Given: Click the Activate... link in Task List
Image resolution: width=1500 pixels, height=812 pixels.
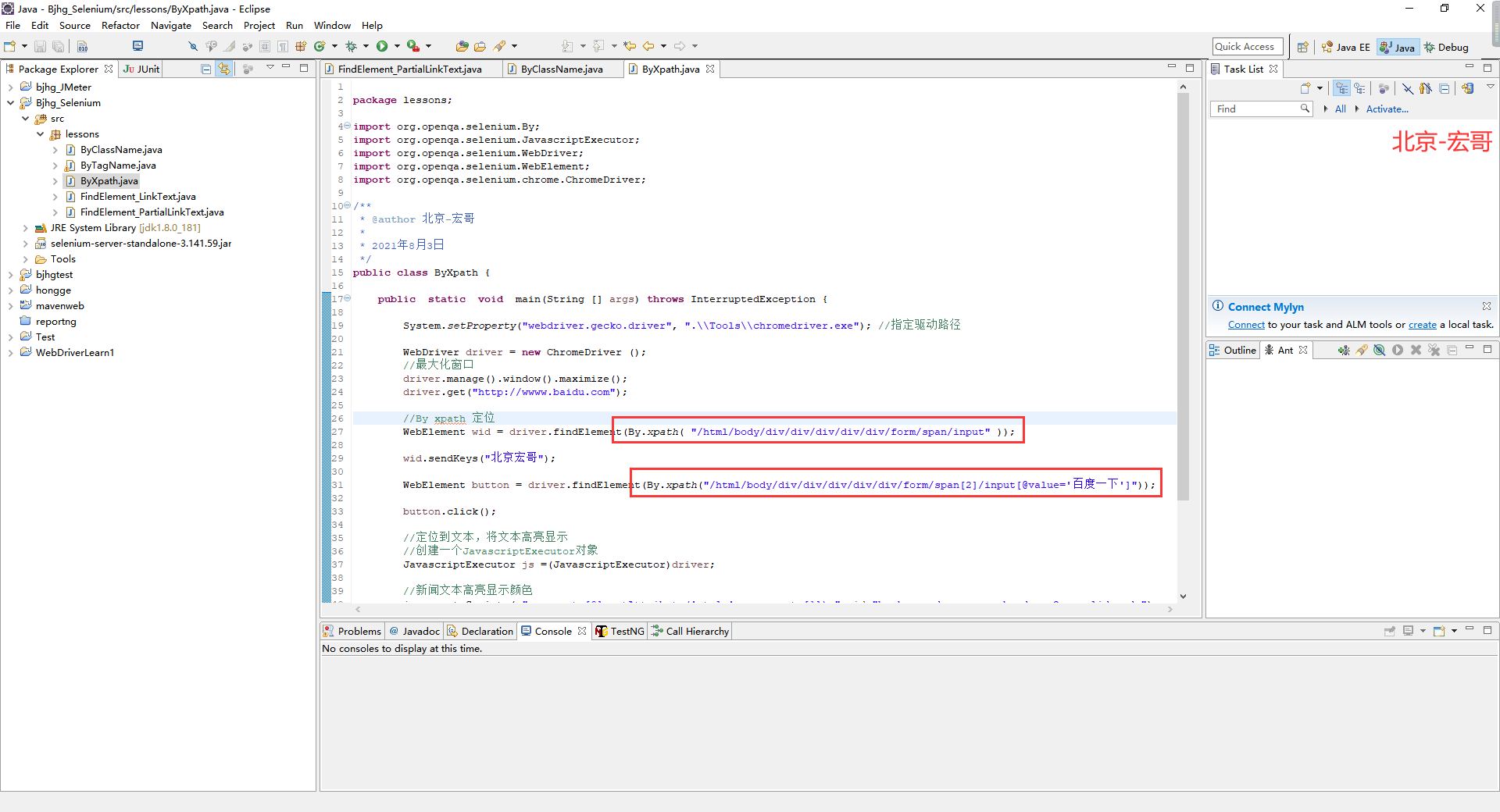Looking at the screenshot, I should (x=1387, y=109).
